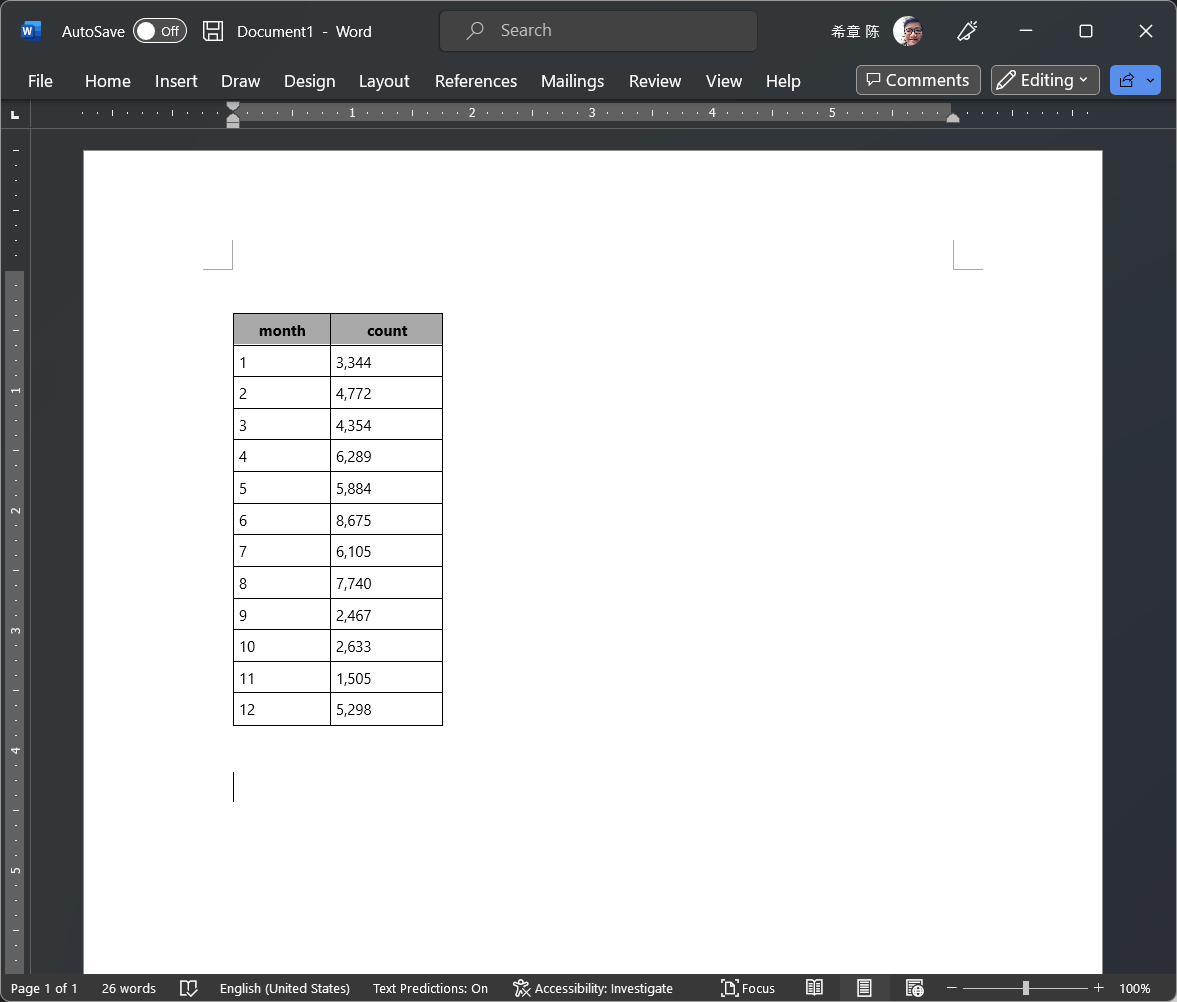Expand the Editing mode dropdown
This screenshot has width=1177, height=1002.
click(1045, 80)
